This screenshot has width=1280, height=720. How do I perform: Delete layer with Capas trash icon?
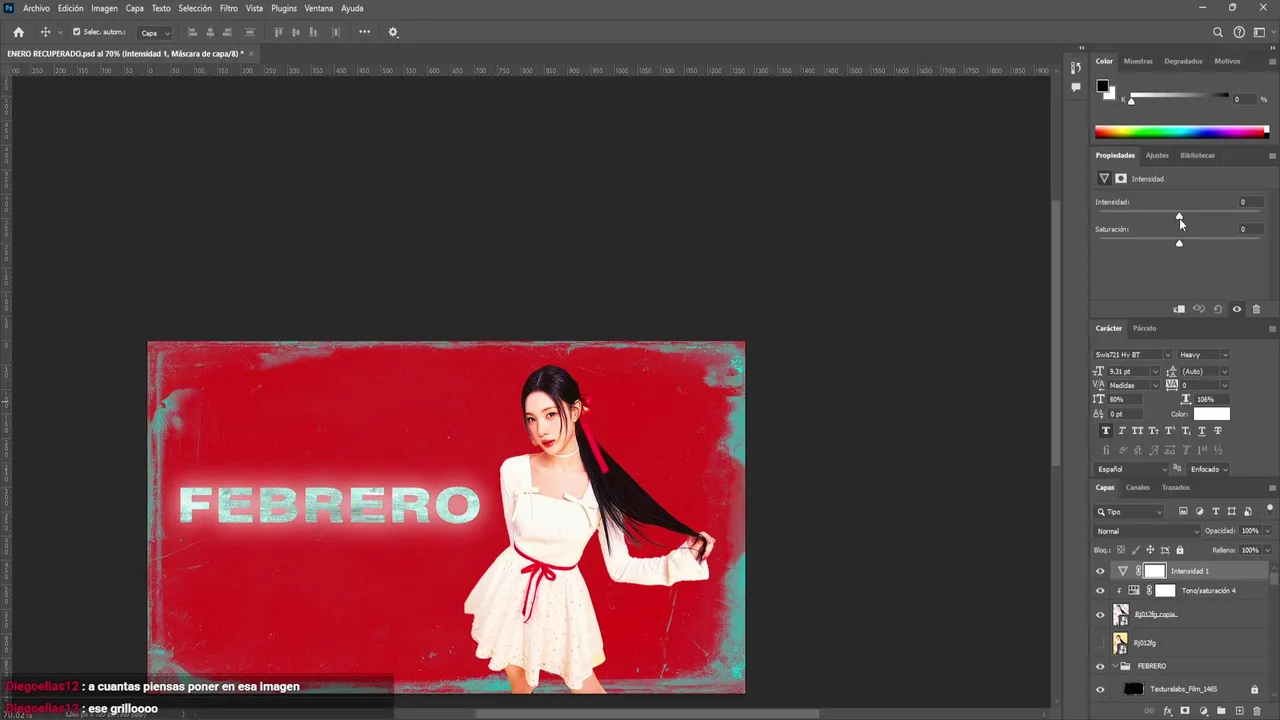1257,711
